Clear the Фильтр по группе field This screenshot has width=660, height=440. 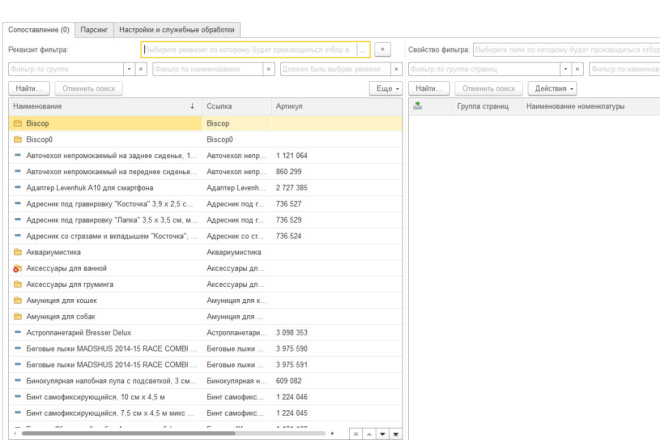point(141,69)
